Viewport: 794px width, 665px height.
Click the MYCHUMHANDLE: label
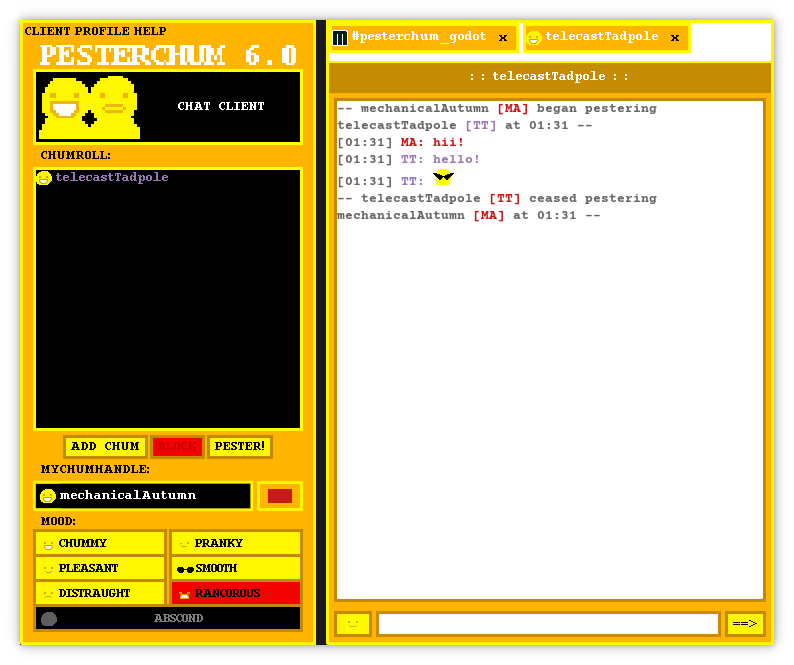95,470
